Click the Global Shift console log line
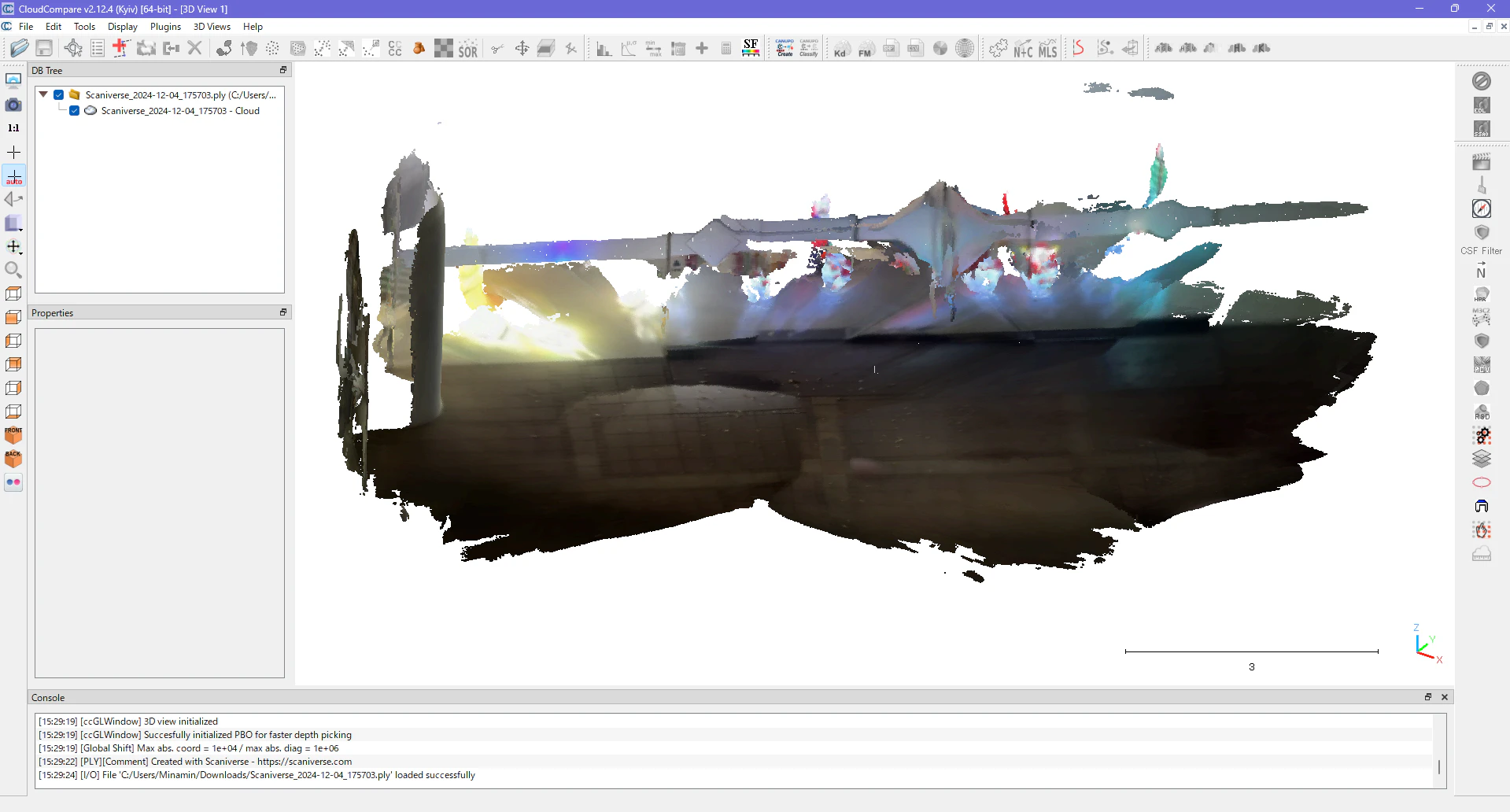 click(189, 748)
